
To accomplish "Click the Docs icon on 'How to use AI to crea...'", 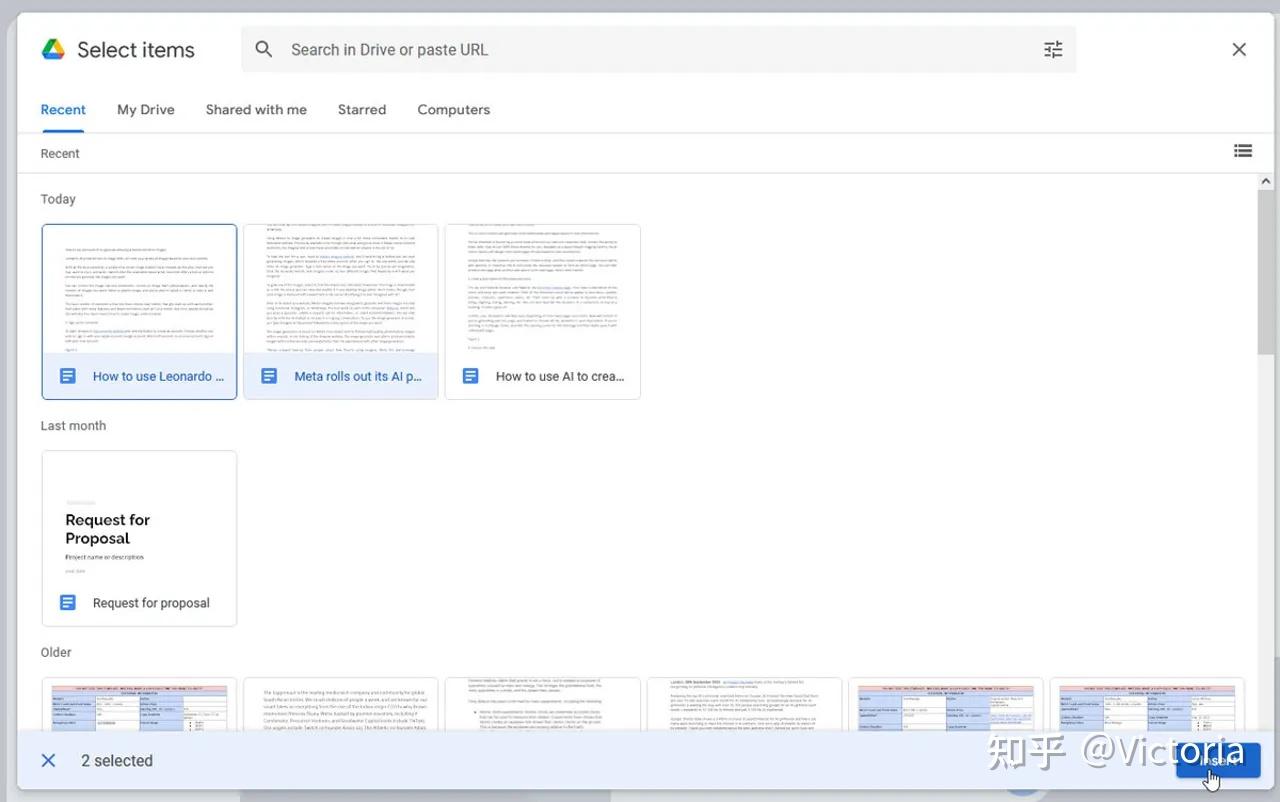I will point(471,376).
